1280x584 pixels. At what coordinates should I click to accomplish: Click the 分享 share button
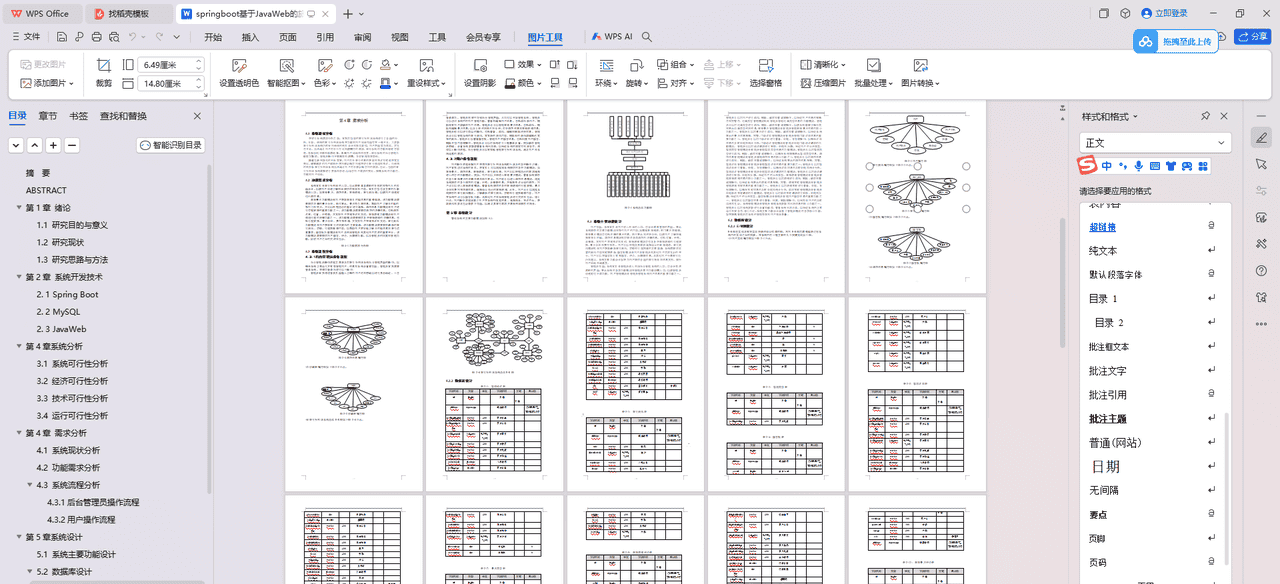1251,36
